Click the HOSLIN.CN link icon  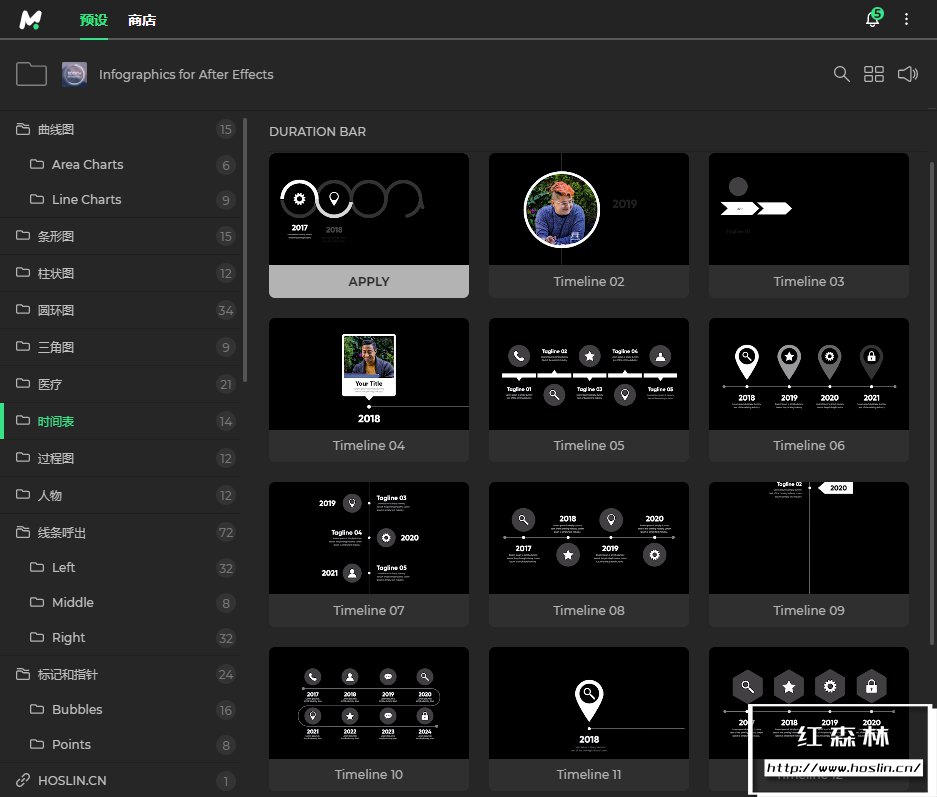tap(23, 780)
